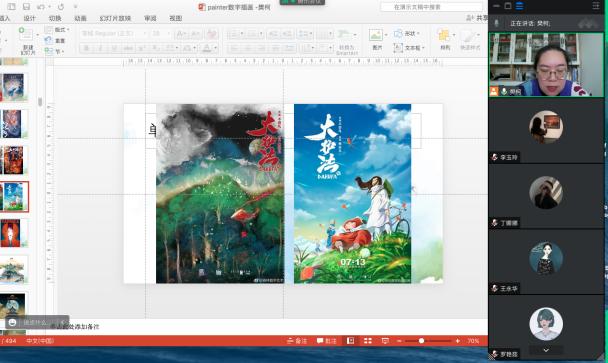Click the New Slide (新建幻灯片) icon
Screen dimensions: 608x363
[26, 35]
